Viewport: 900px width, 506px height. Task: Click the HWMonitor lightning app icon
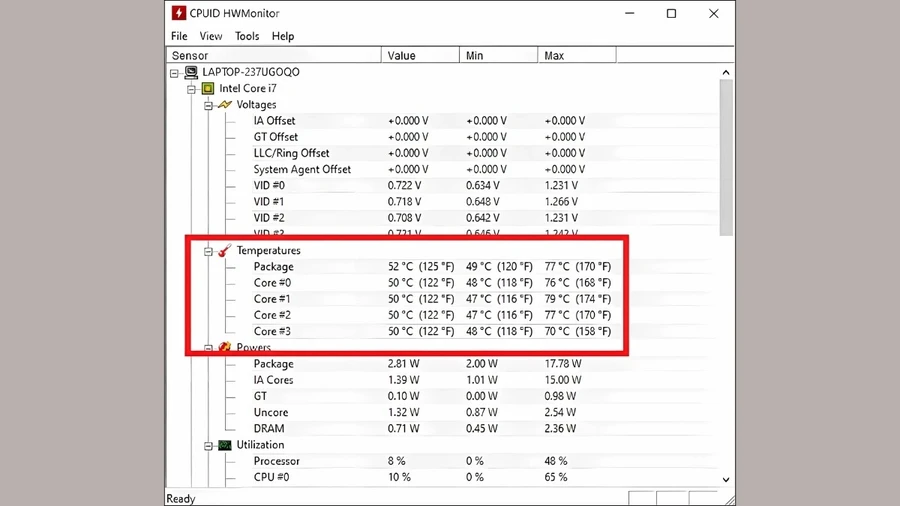[179, 13]
